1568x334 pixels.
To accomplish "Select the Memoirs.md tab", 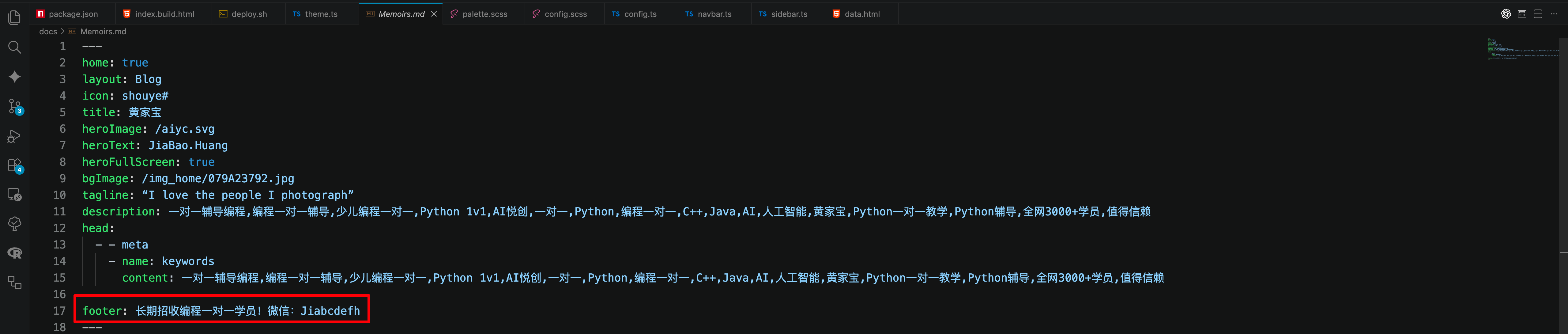I will [401, 13].
